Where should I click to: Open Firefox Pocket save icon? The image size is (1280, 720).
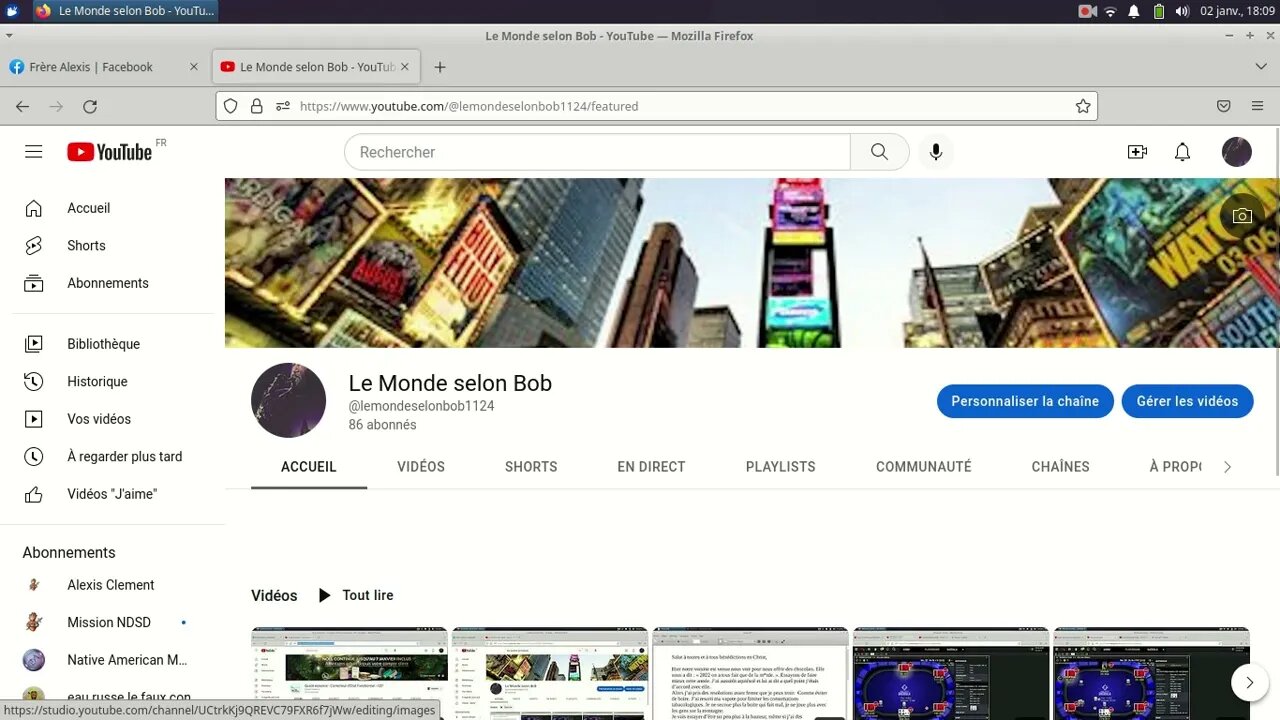pos(1223,106)
